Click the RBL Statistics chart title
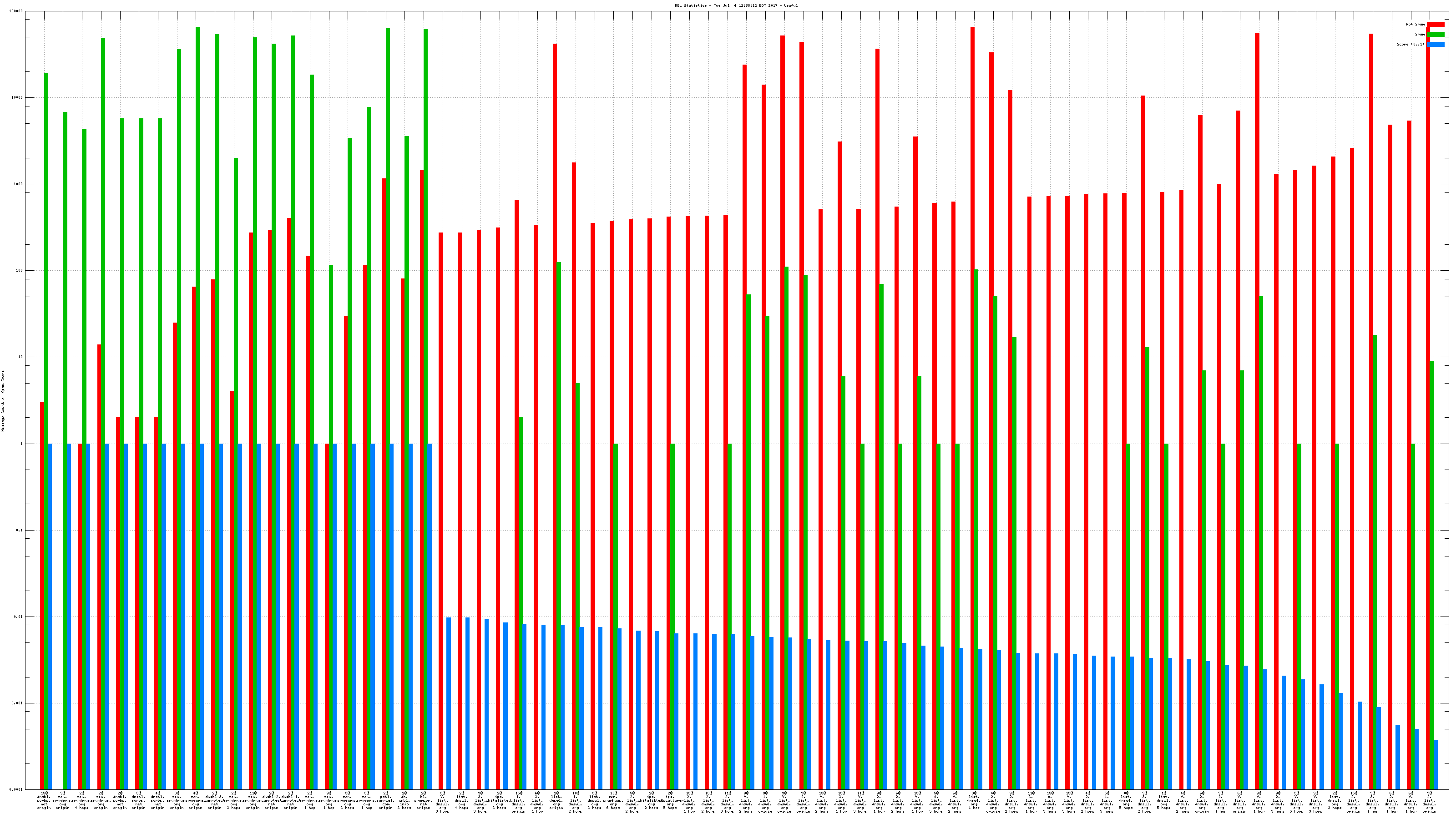The width and height of the screenshot is (1456, 819). (x=736, y=5)
